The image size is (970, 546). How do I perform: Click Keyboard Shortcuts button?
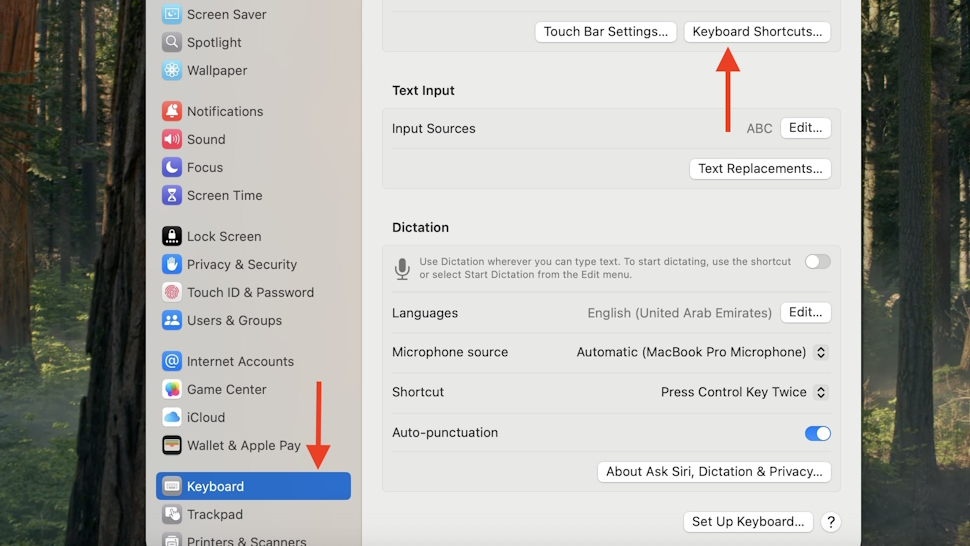(757, 32)
